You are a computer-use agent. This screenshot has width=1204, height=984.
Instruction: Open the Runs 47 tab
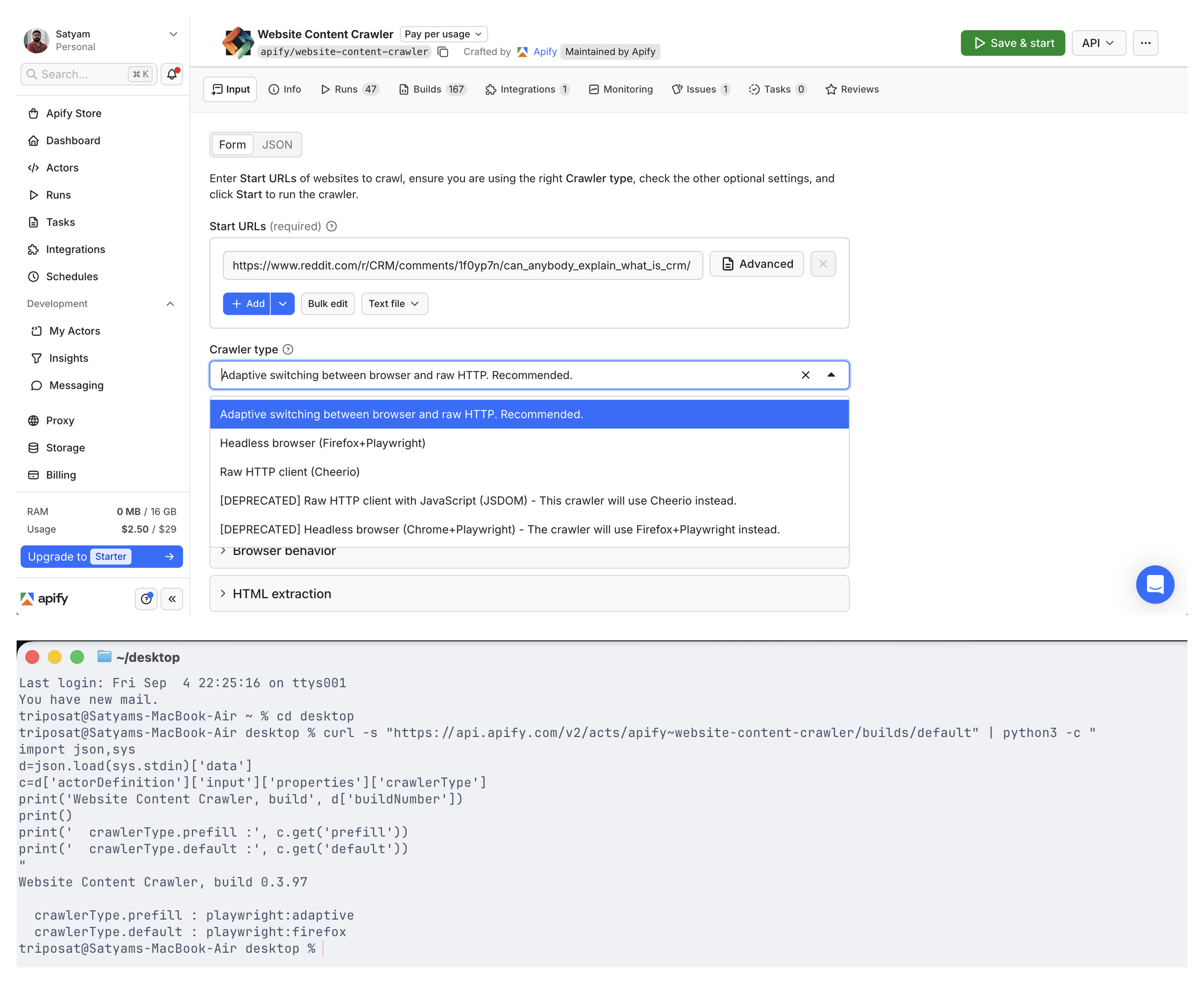[350, 89]
